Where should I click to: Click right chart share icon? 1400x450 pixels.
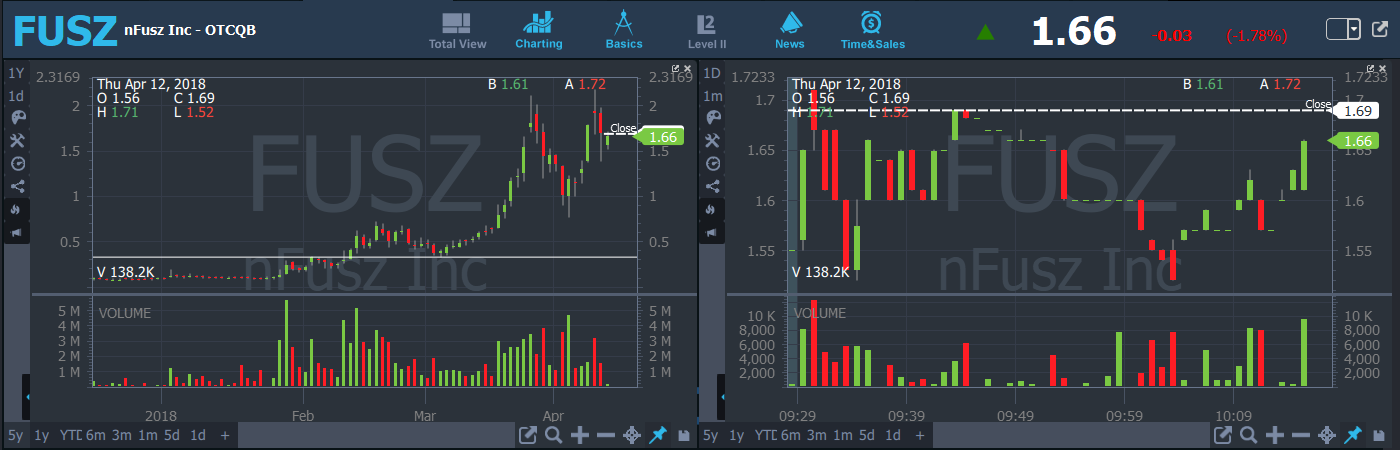tap(713, 186)
